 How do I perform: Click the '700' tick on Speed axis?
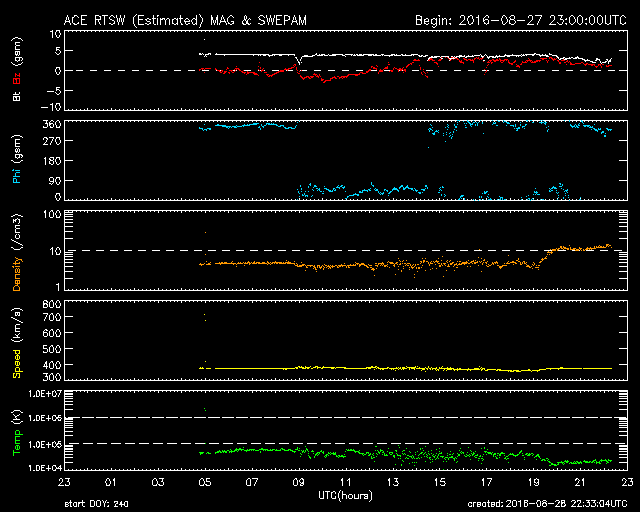coord(52,317)
